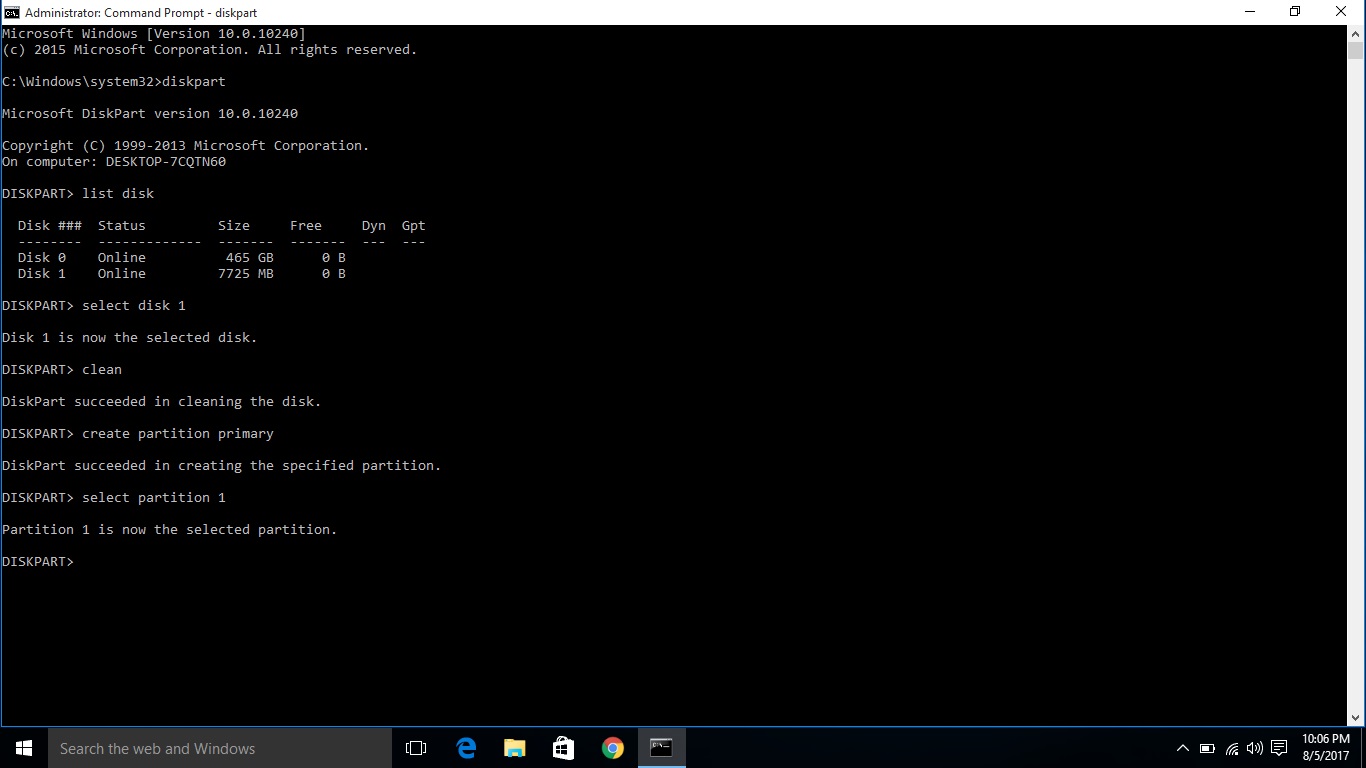Click the Command Prompt title bar icon

point(11,12)
